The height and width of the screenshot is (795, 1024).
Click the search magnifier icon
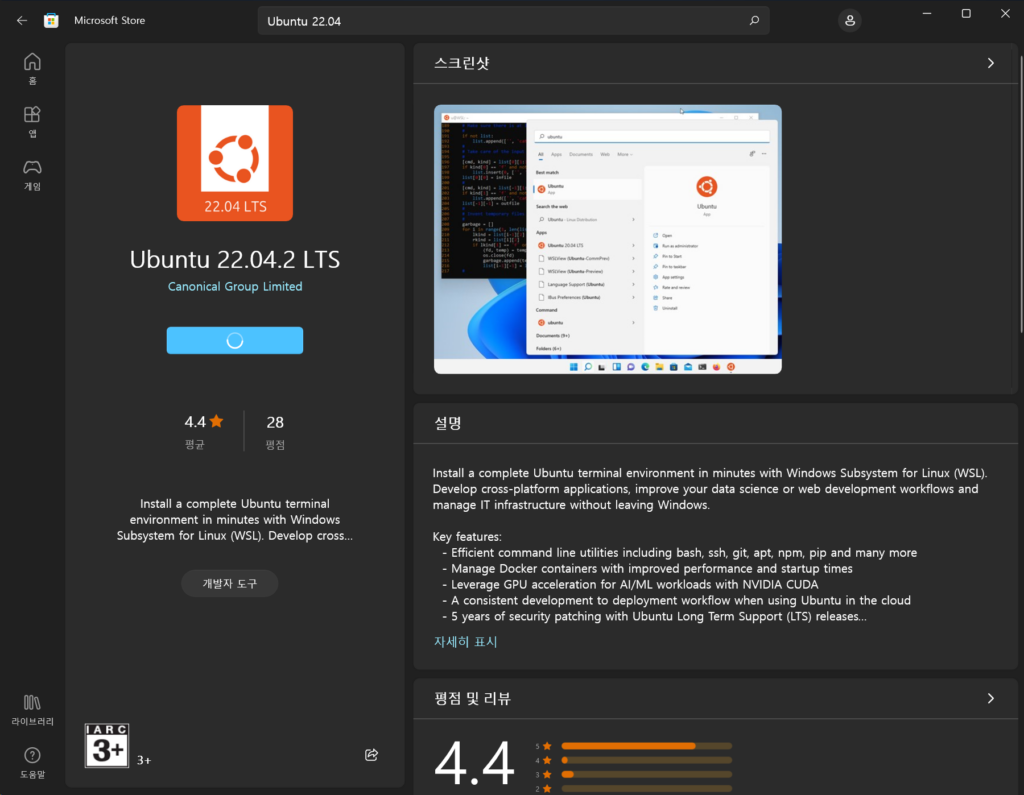click(x=754, y=21)
